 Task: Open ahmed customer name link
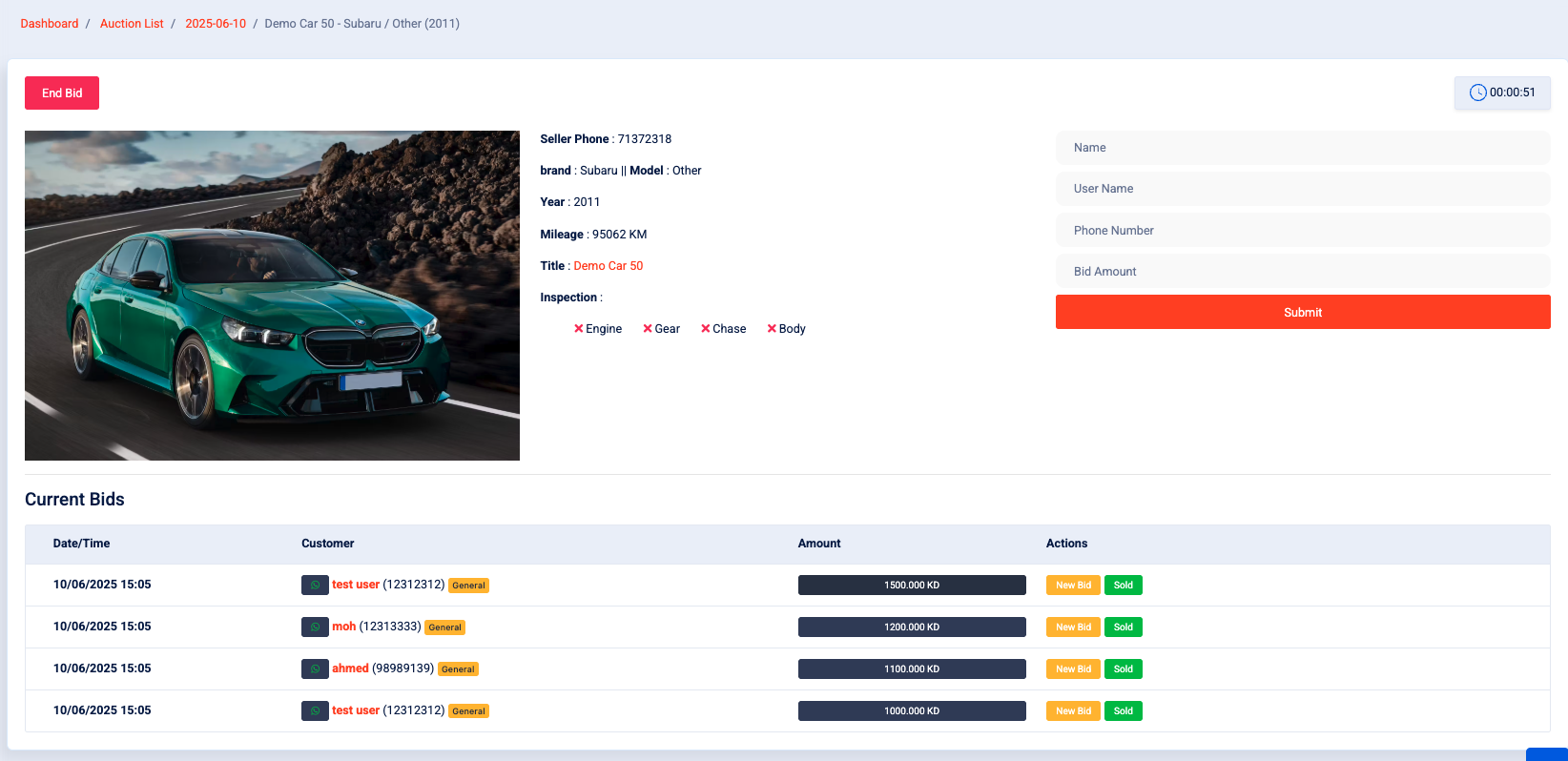(x=350, y=668)
